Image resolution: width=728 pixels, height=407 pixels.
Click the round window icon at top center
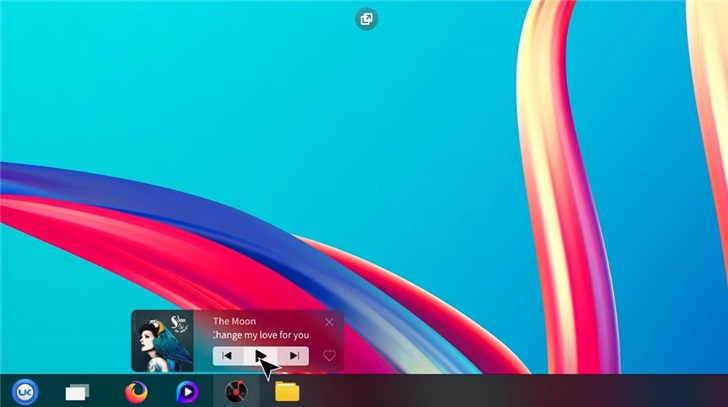coord(367,19)
